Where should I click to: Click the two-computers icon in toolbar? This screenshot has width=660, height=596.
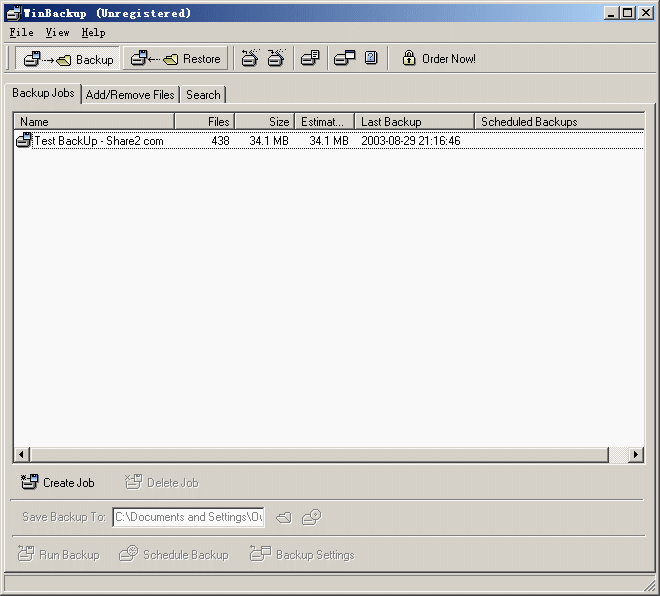(345, 59)
